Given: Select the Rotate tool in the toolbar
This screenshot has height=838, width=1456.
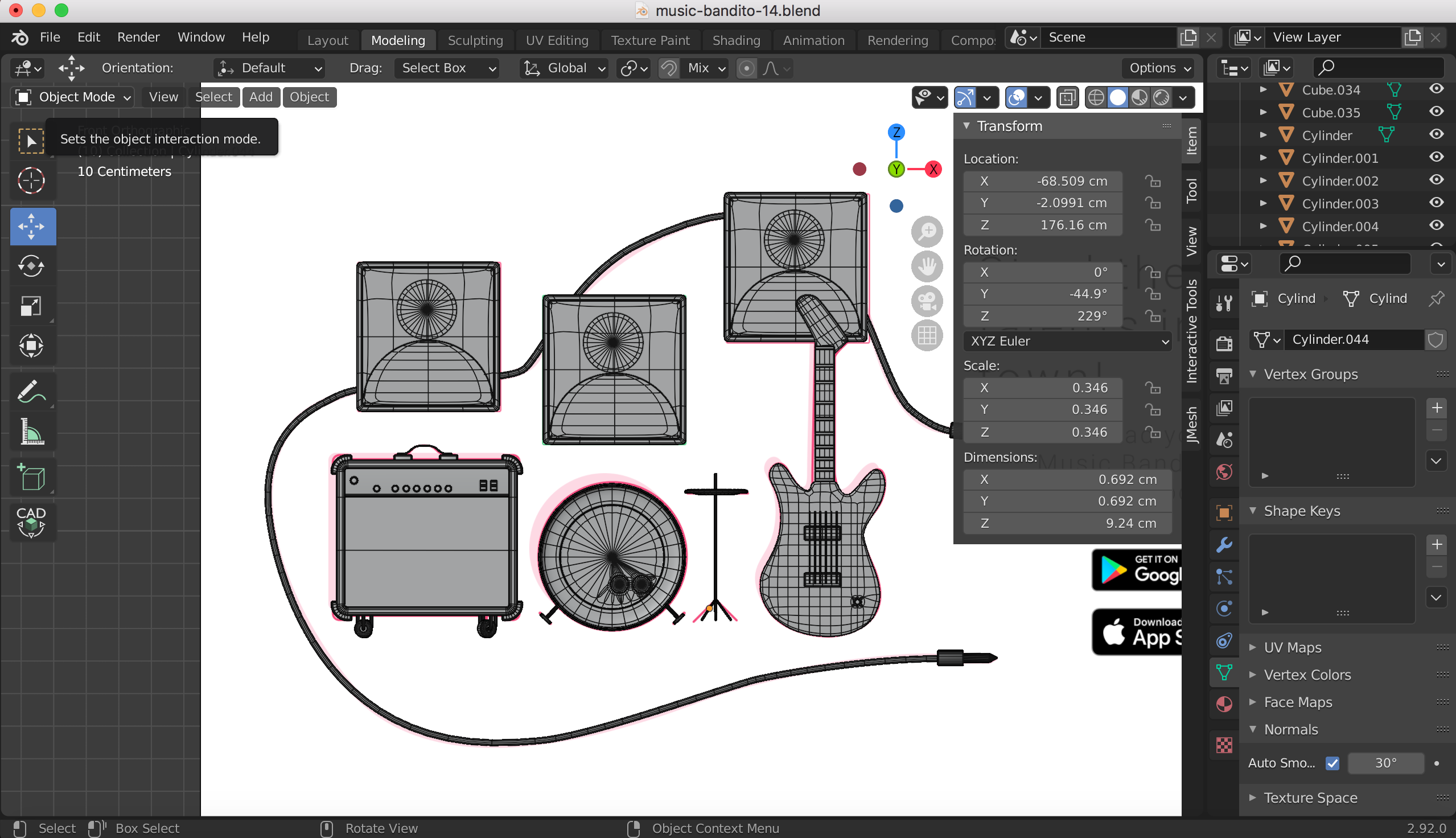Looking at the screenshot, I should point(32,266).
